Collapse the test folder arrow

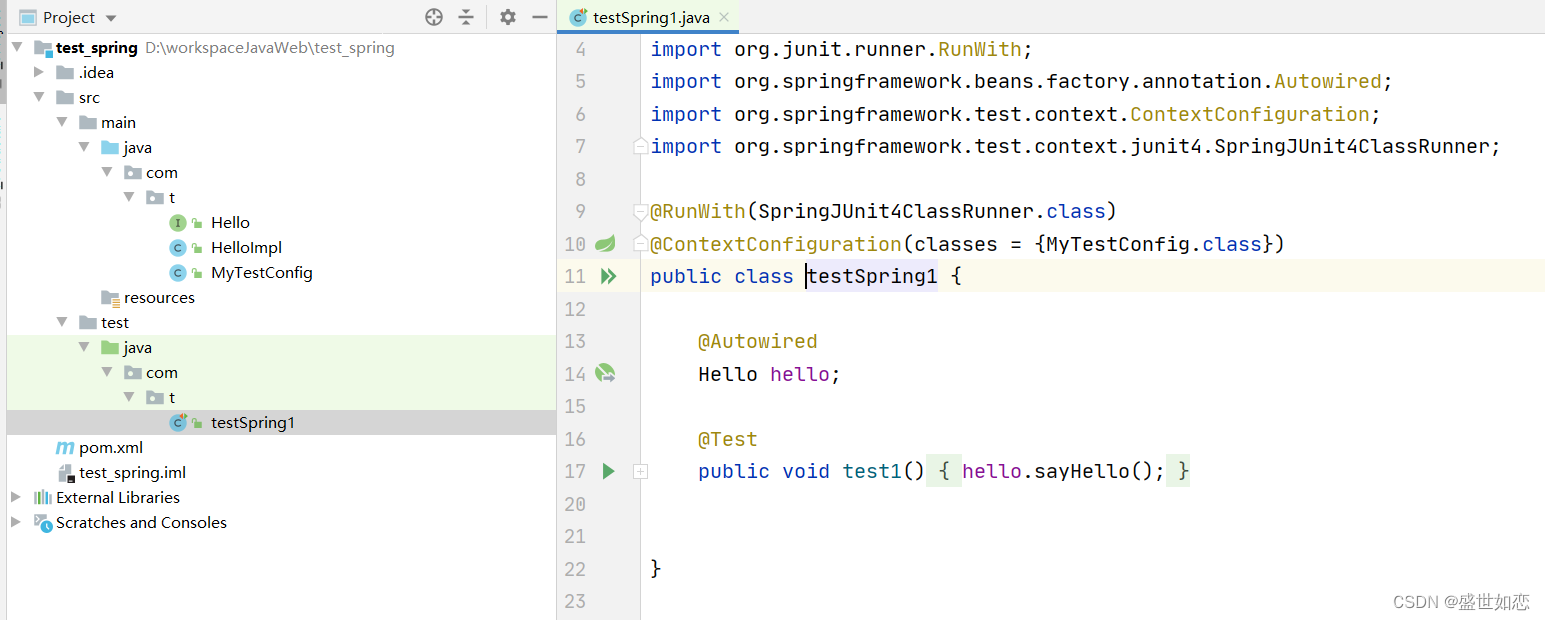point(62,322)
